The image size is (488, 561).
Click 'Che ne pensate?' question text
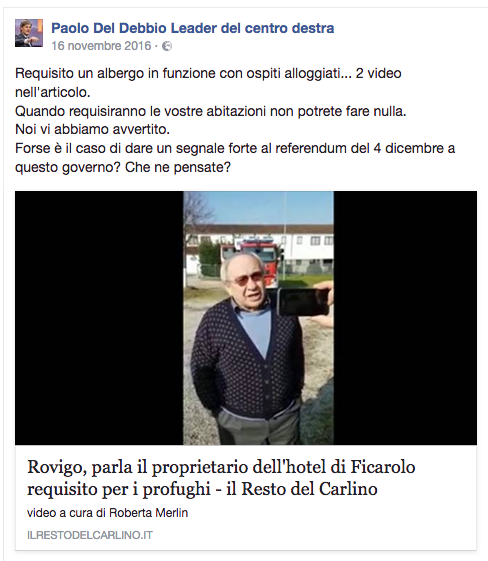pos(178,167)
